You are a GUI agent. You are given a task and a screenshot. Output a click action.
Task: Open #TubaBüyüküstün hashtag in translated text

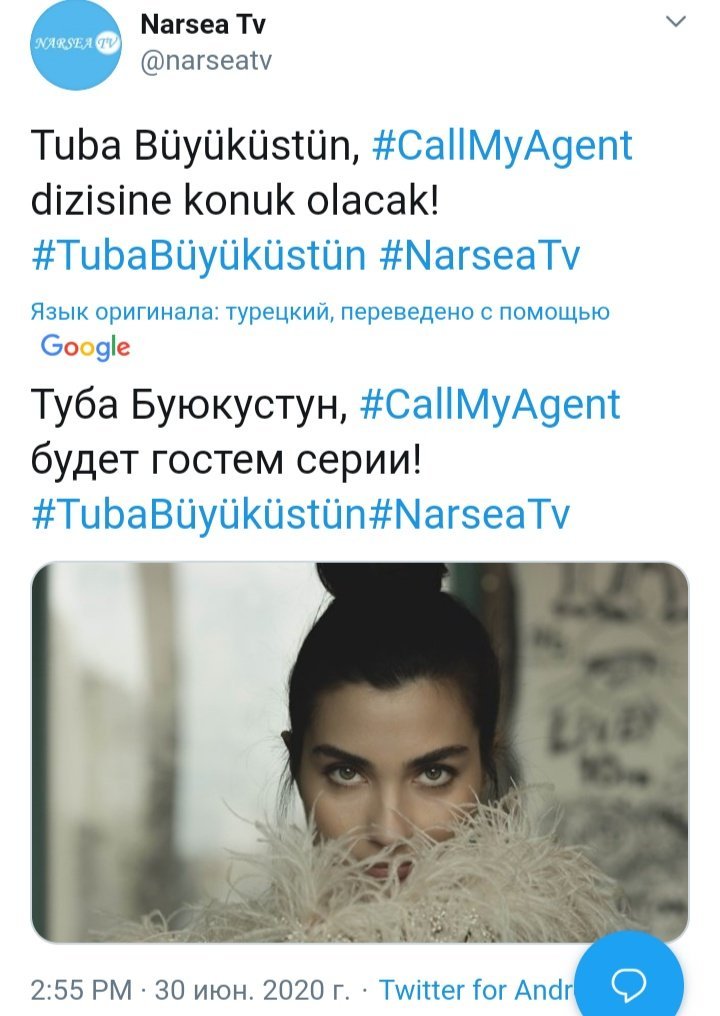coord(198,514)
